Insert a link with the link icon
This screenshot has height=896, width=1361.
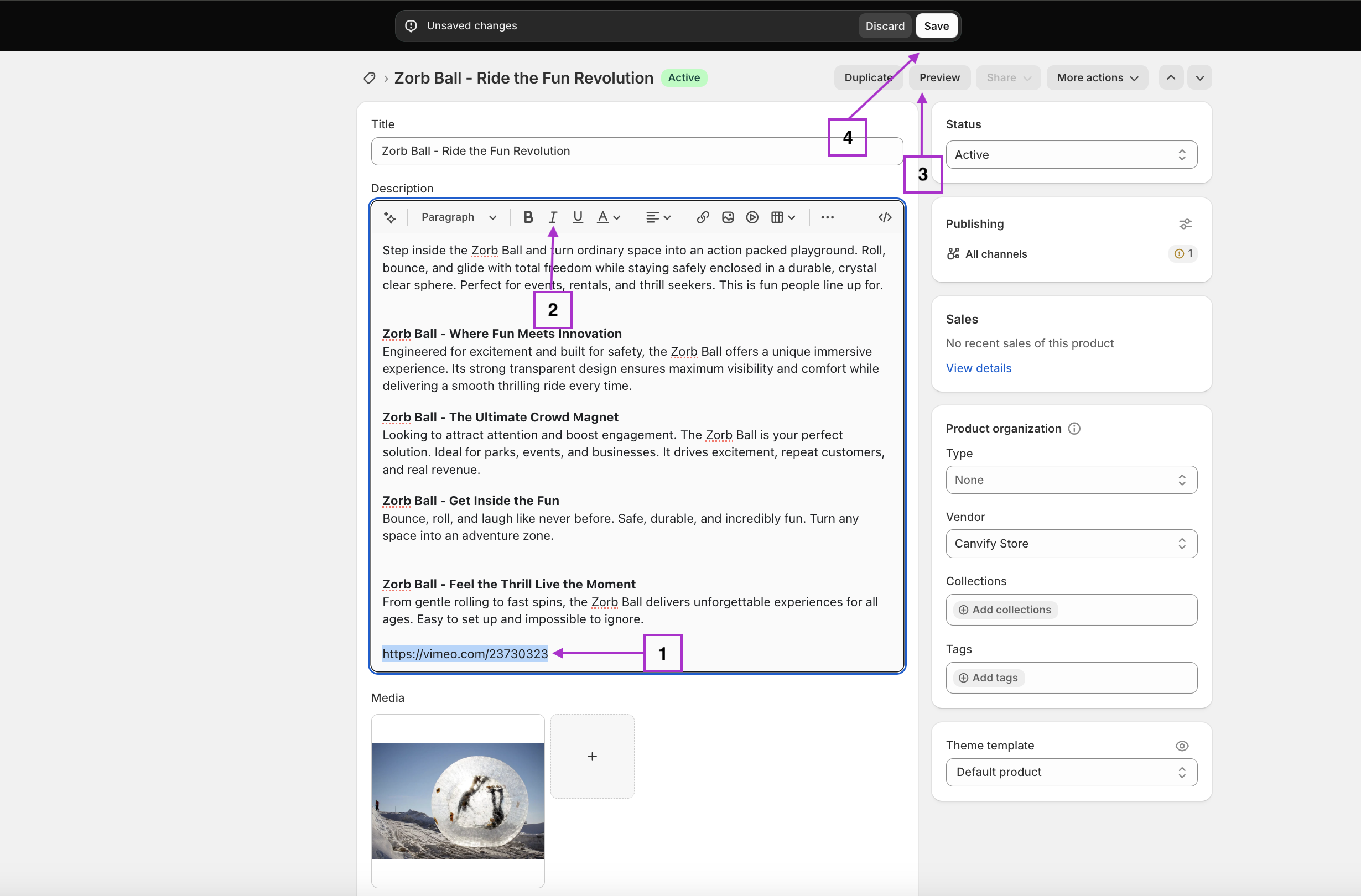(703, 217)
